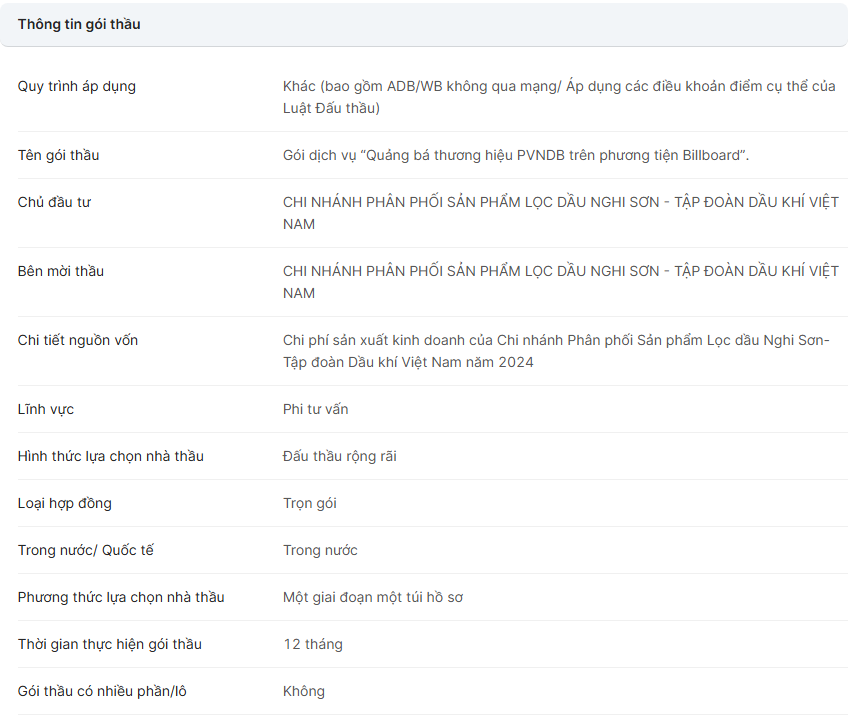This screenshot has height=718, width=856.
Task: Click the "Chi tiết nguồn vốn" label
Action: (x=78, y=340)
